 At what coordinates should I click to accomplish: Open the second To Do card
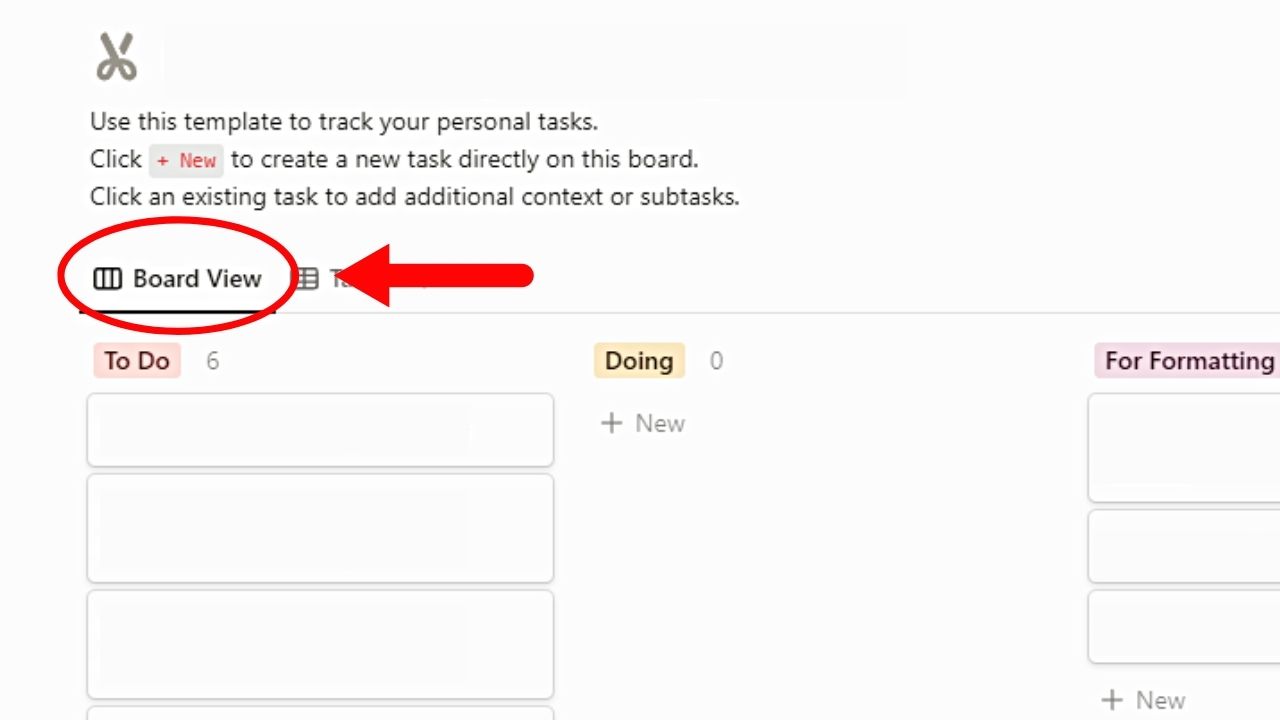[320, 528]
